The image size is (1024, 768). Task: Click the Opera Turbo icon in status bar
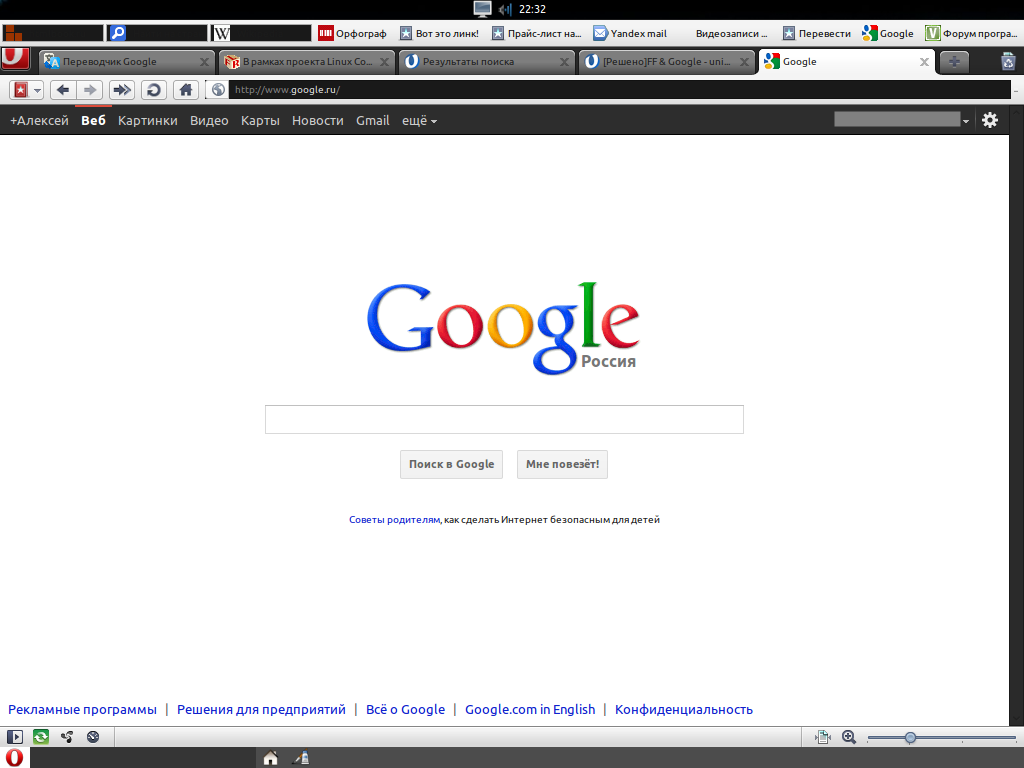(x=93, y=737)
